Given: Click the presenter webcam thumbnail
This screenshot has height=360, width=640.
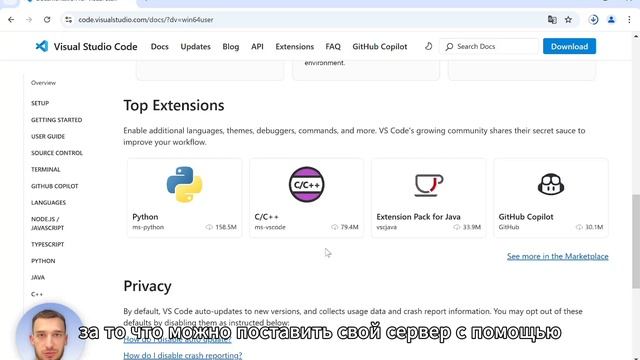Looking at the screenshot, I should click(x=50, y=332).
